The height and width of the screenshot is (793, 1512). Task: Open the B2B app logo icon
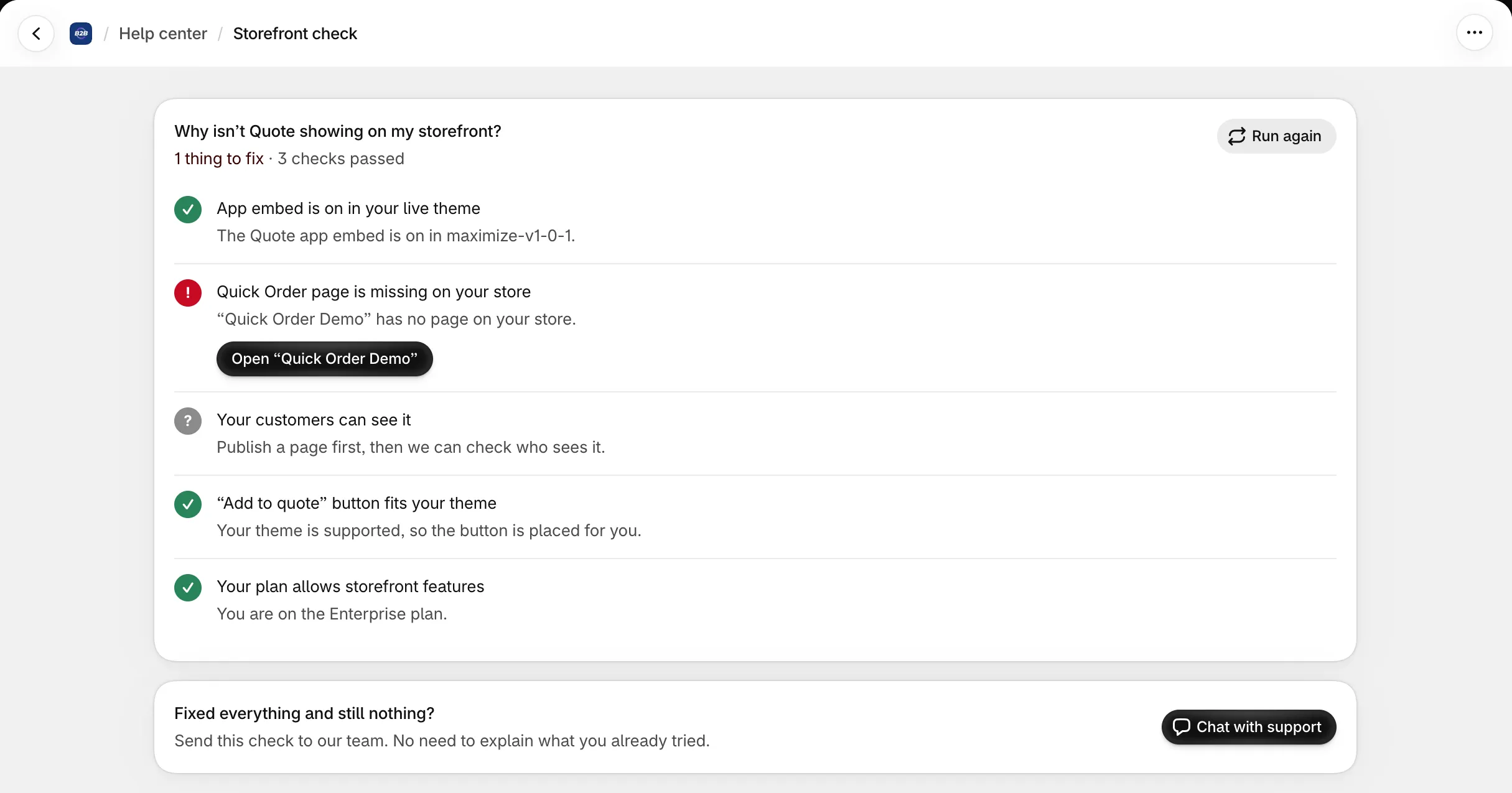pos(81,34)
